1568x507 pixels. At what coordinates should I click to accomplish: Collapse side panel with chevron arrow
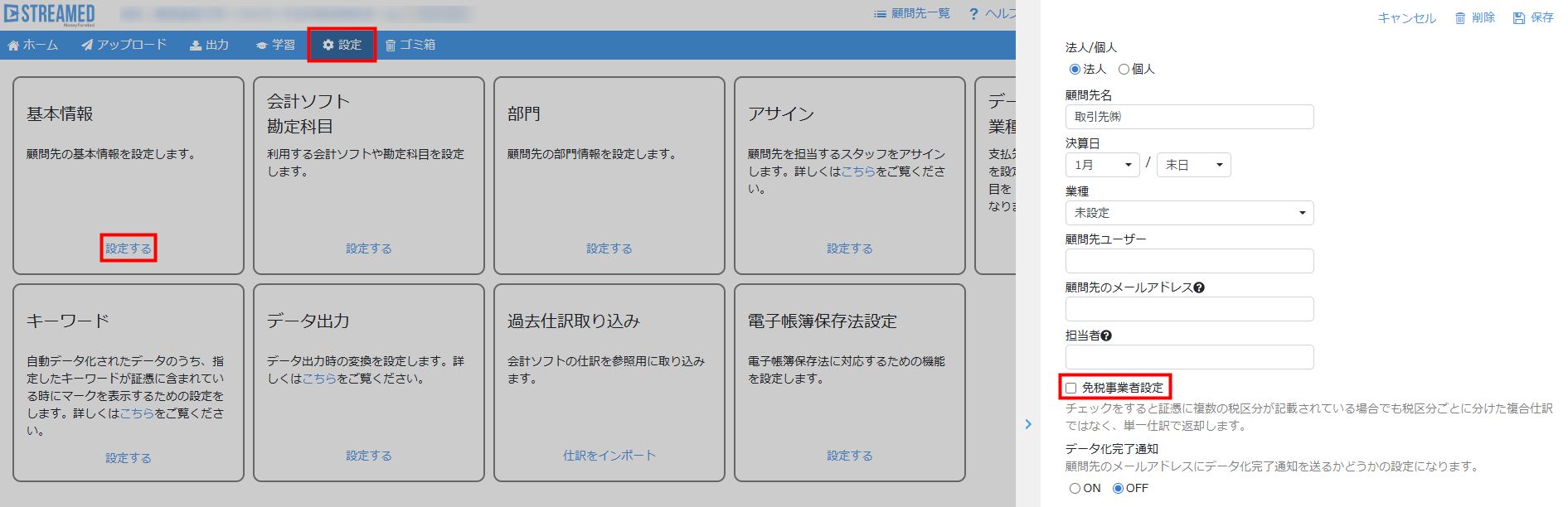point(1028,424)
